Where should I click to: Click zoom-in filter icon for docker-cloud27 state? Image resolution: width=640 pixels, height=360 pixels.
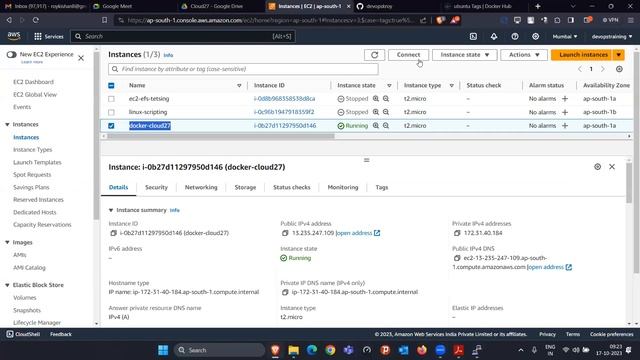point(376,126)
